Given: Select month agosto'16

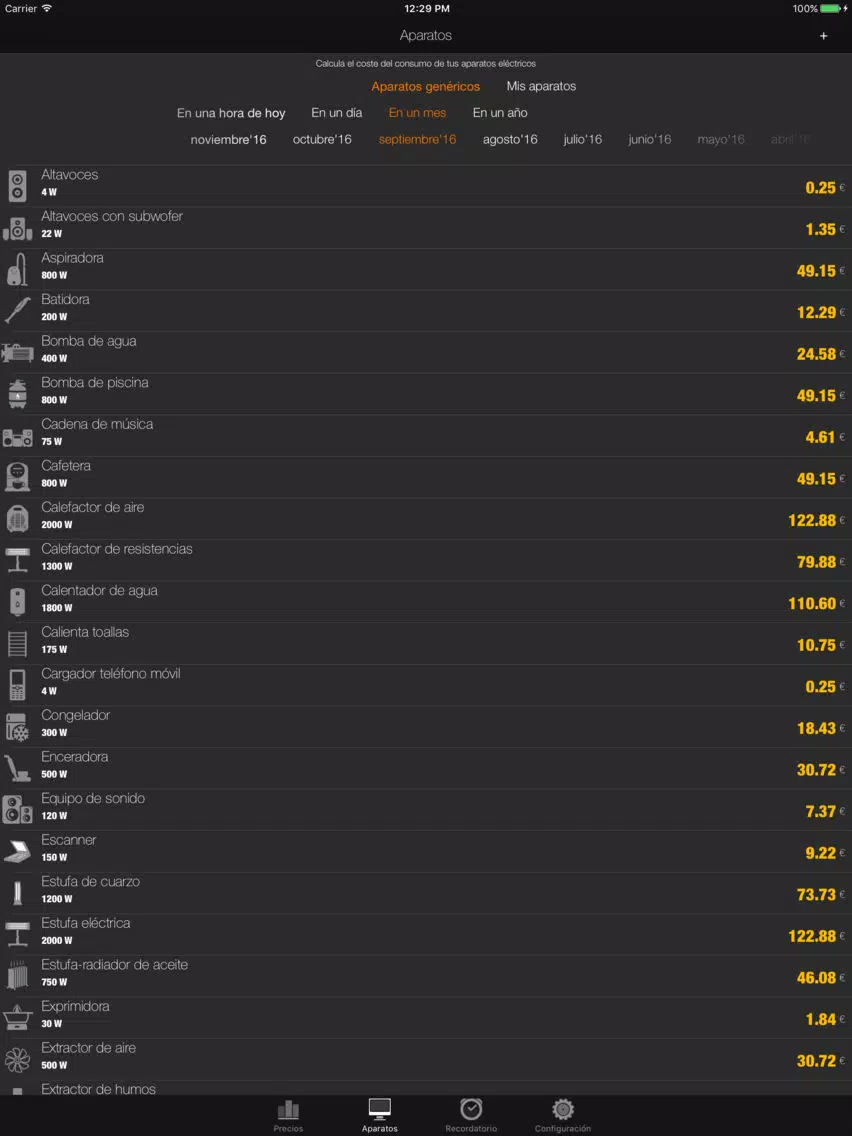Looking at the screenshot, I should (x=510, y=140).
